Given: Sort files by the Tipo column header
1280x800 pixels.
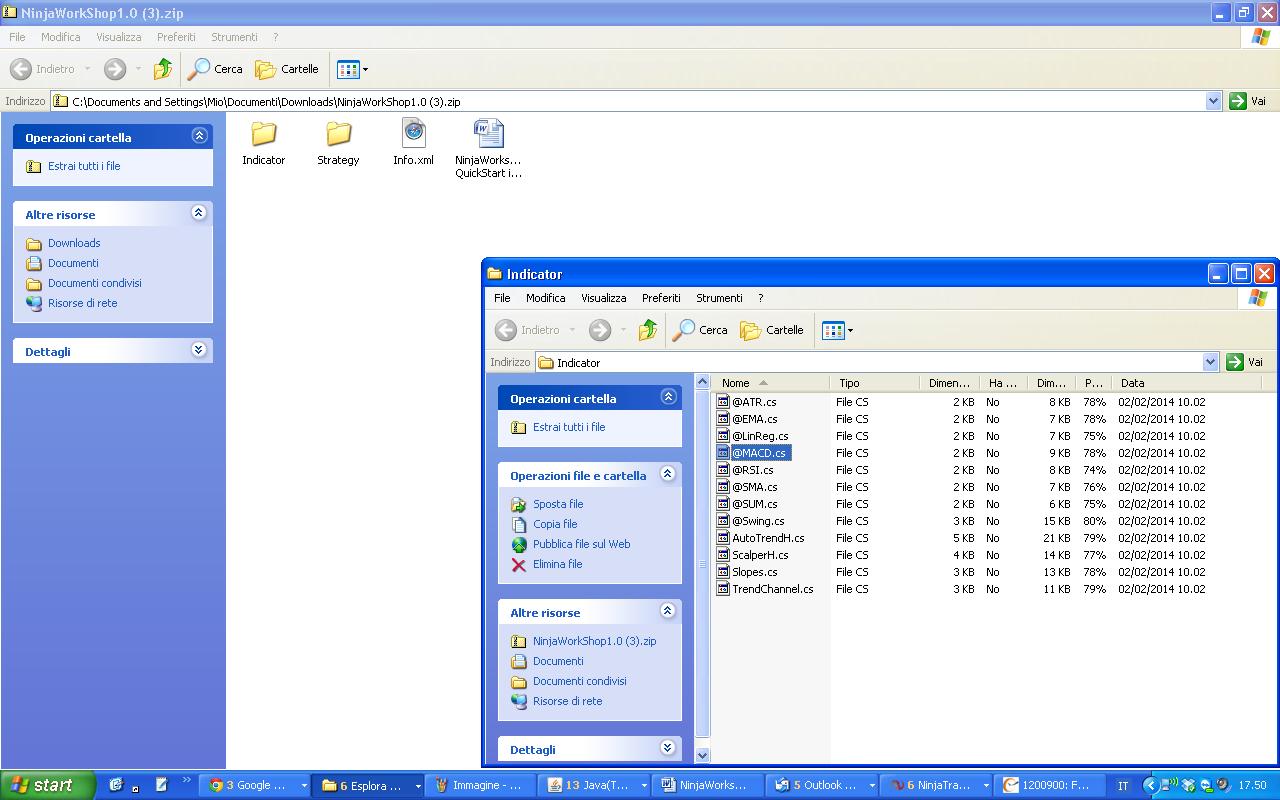Looking at the screenshot, I should click(874, 383).
